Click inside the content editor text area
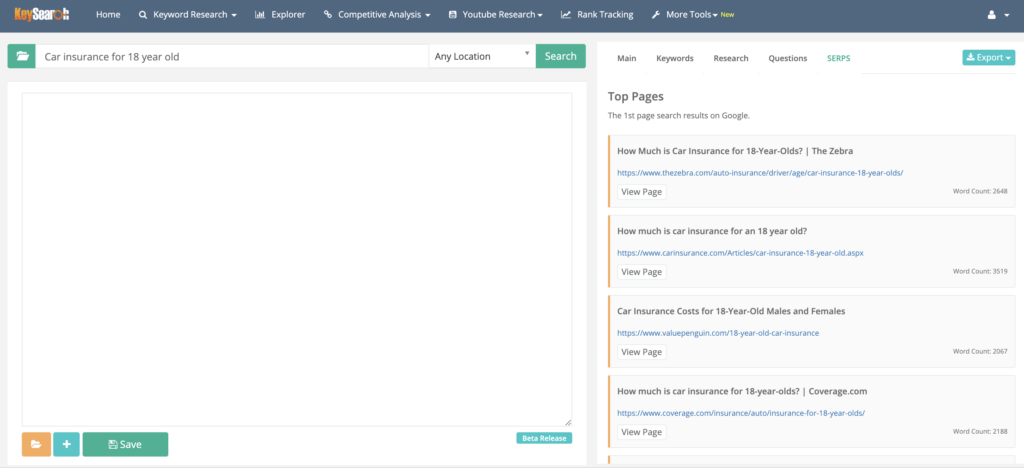Screen dimensions: 1024x468 [296, 259]
